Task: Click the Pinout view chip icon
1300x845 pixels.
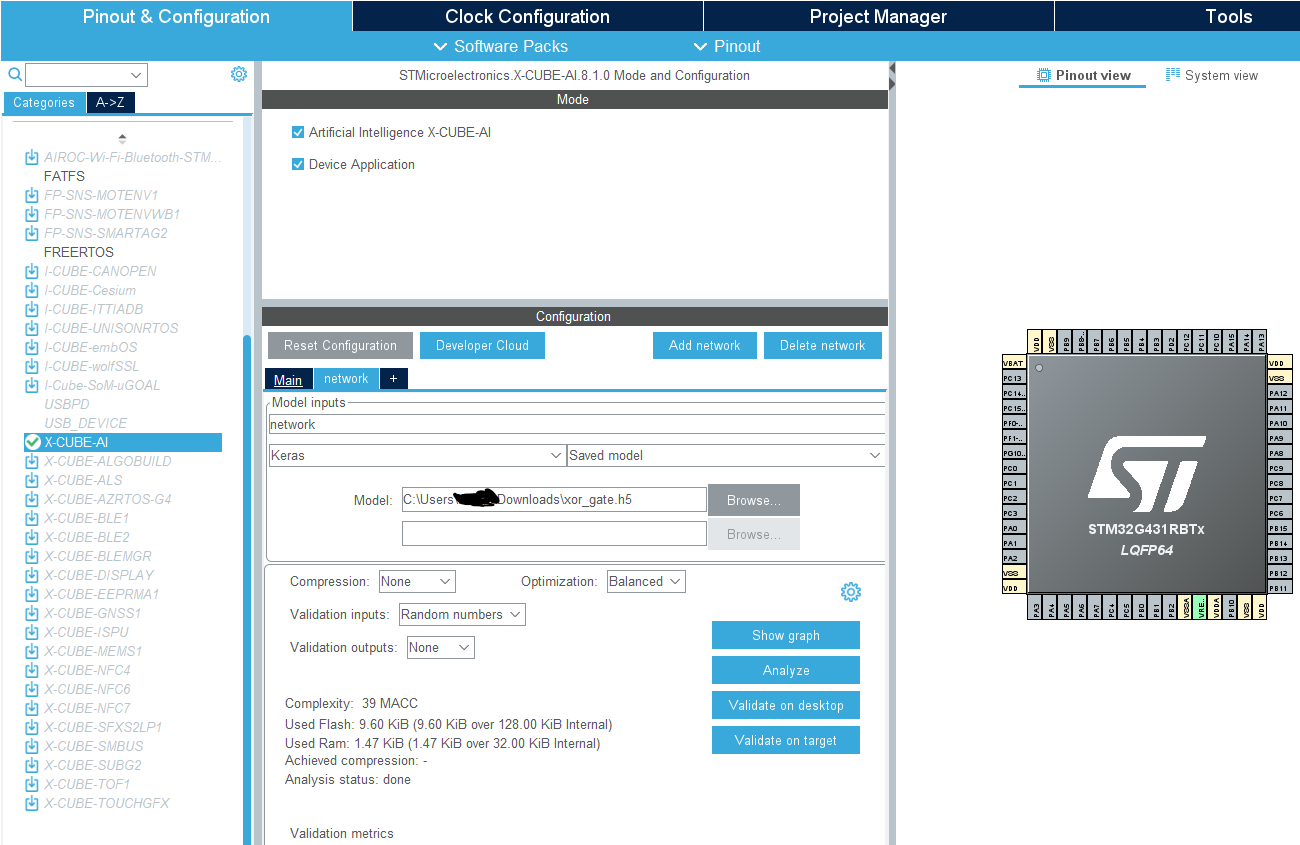Action: coord(1044,75)
